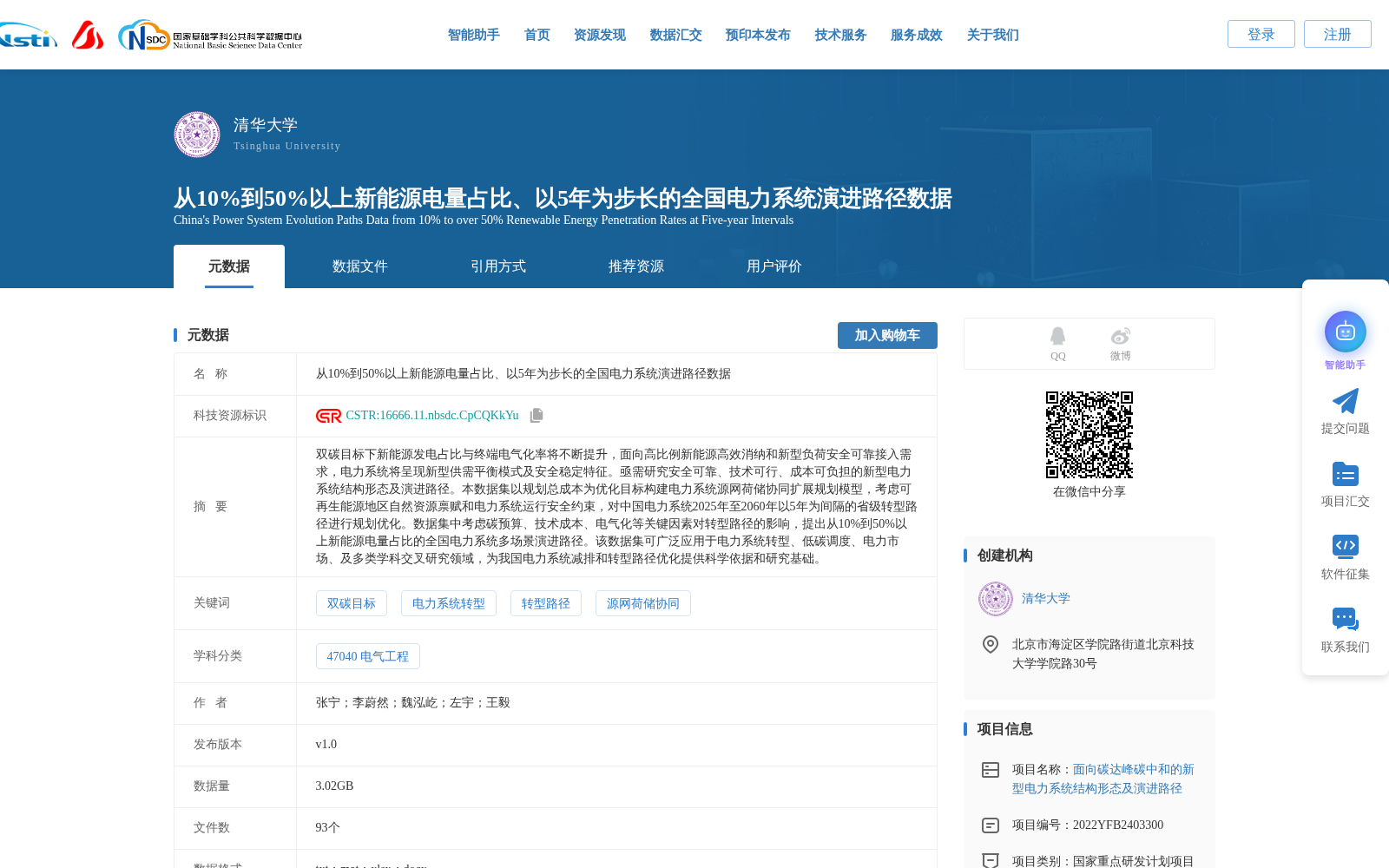
Task: Click the 清华大学 banner title
Action: click(266, 125)
